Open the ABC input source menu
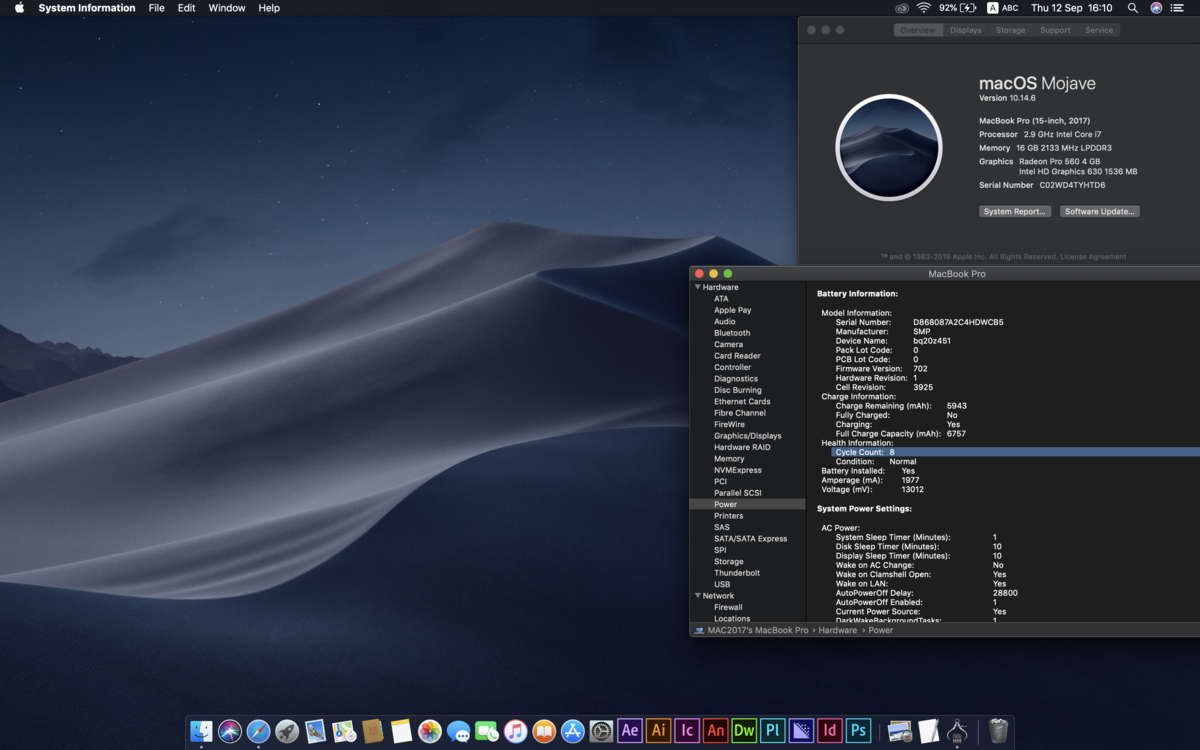This screenshot has height=750, width=1200. (1002, 8)
